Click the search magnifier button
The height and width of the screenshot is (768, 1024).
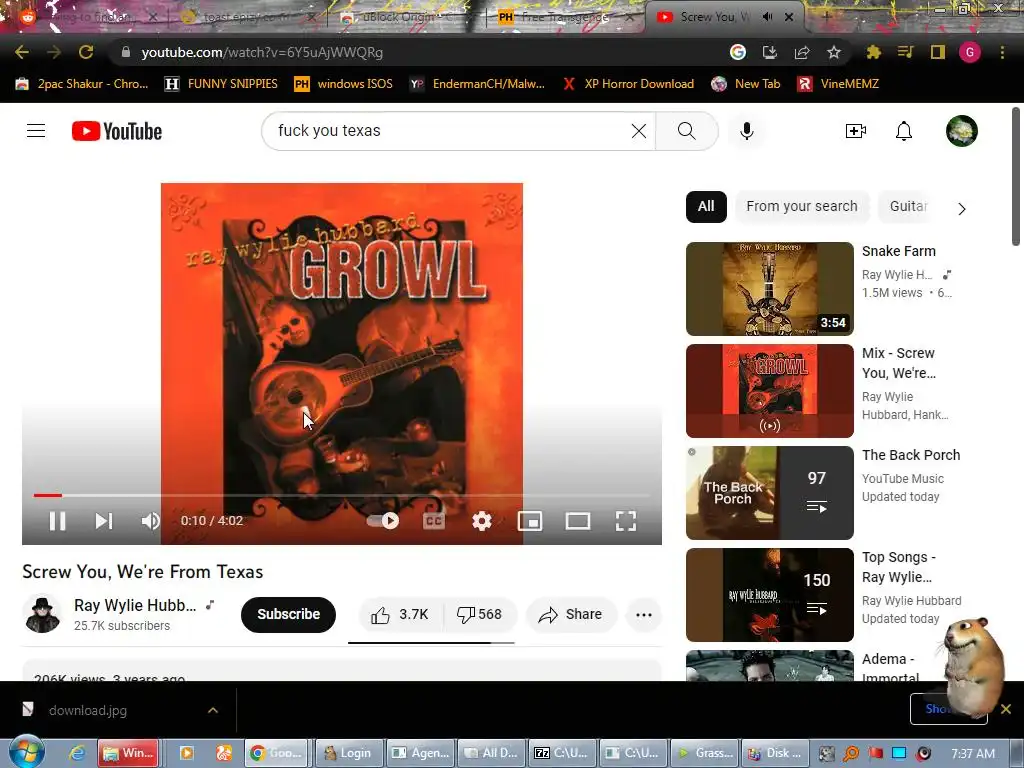[686, 131]
